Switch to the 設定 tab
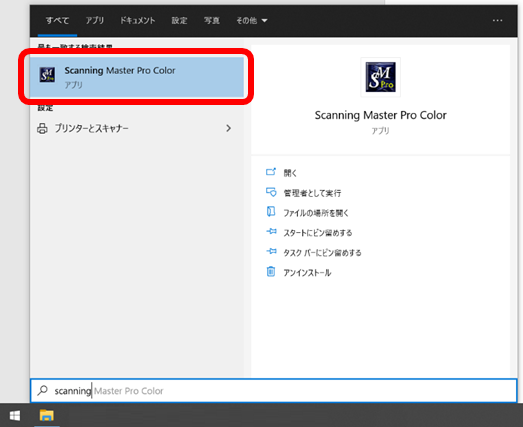This screenshot has height=427, width=523. (x=179, y=21)
